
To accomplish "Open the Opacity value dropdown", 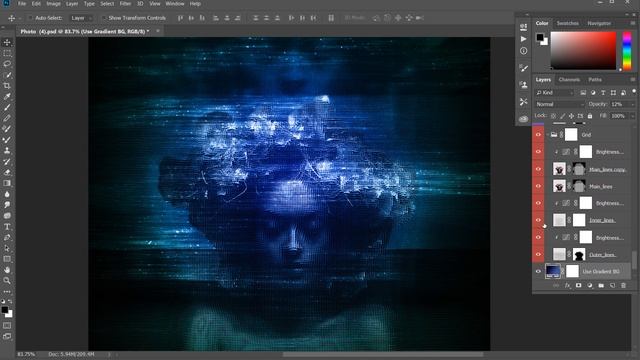I will click(x=633, y=104).
